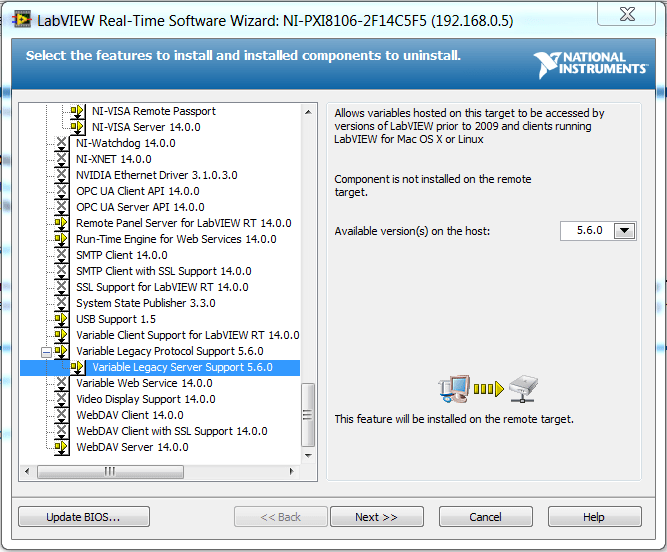Click install icon beside NI-VISA Remote Passport
The width and height of the screenshot is (667, 552).
tap(77, 111)
